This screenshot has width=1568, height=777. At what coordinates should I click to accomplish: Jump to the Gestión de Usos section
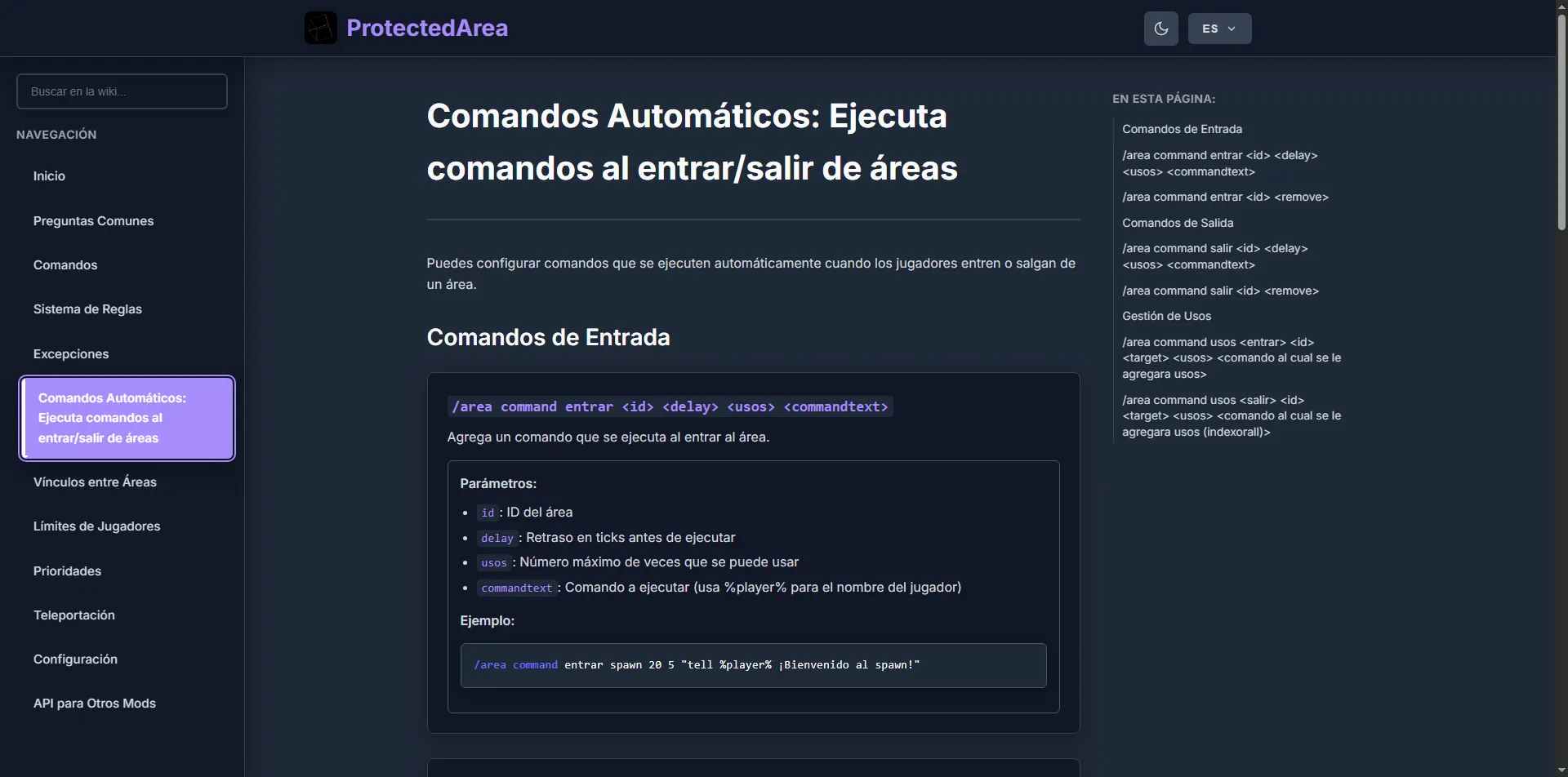click(x=1166, y=315)
